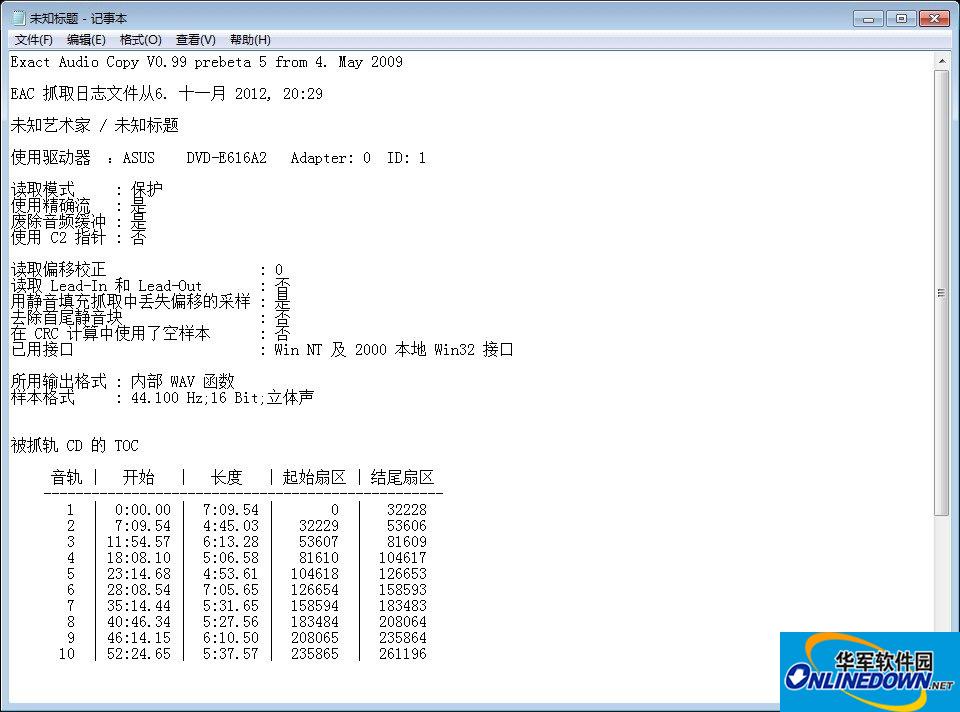Close the Notepad window
The height and width of the screenshot is (712, 960).
point(934,19)
